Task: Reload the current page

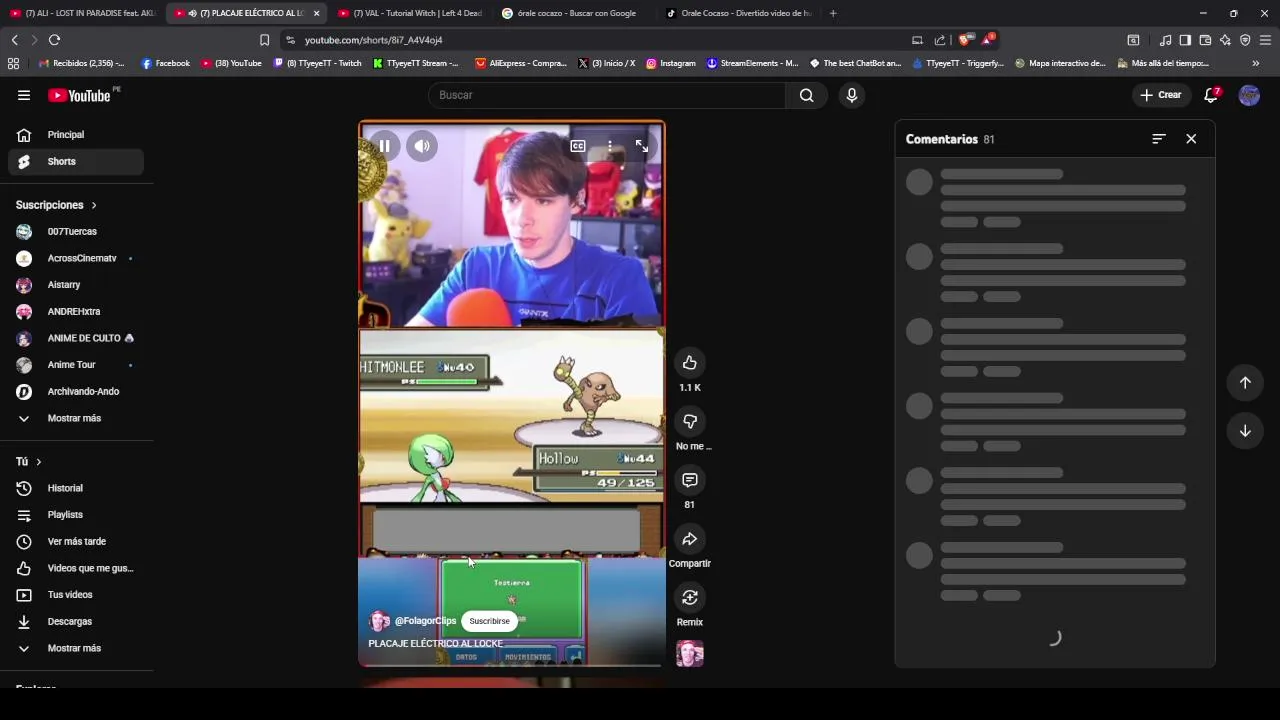Action: 54,40
